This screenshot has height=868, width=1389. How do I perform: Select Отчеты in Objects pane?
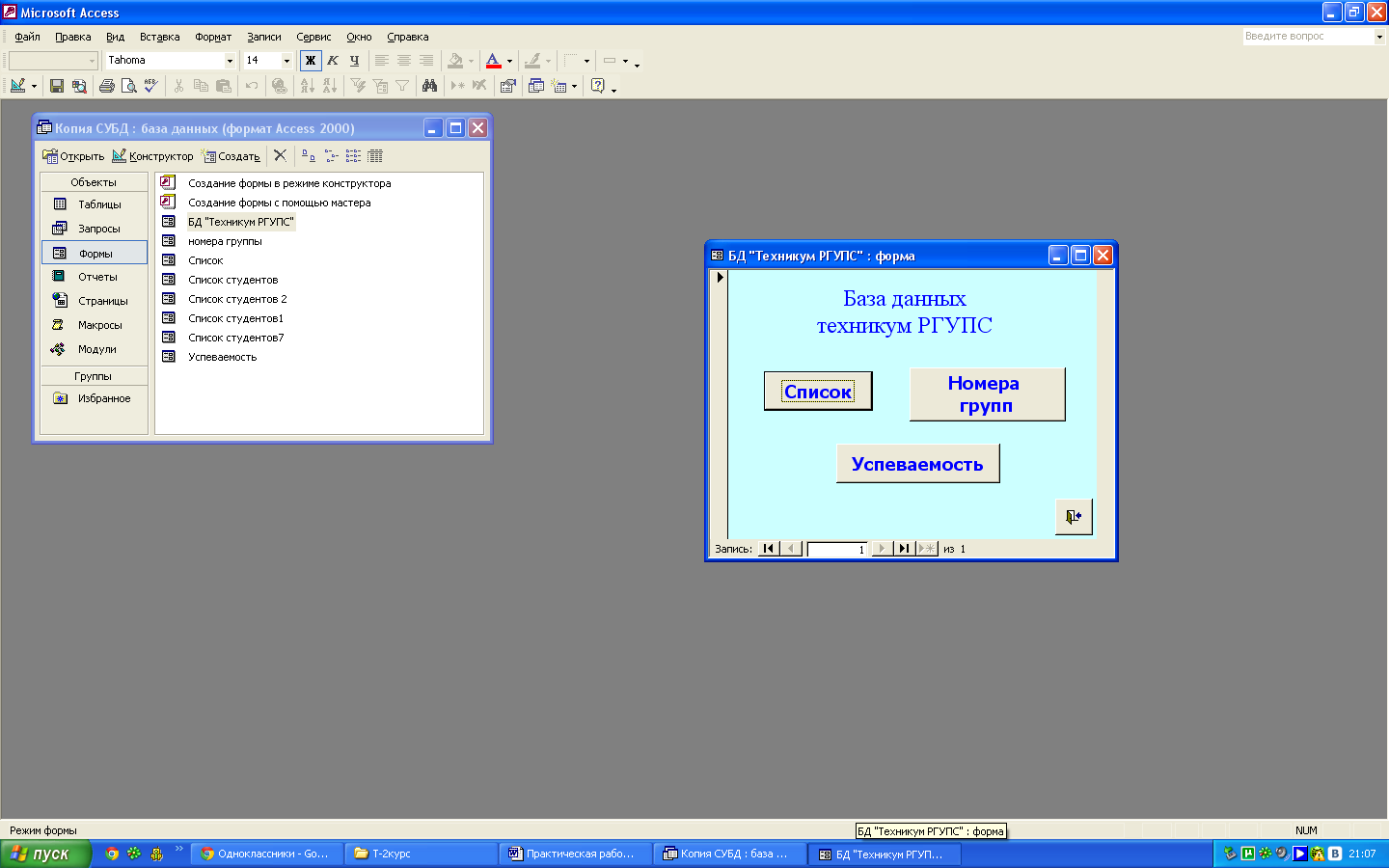tap(95, 277)
